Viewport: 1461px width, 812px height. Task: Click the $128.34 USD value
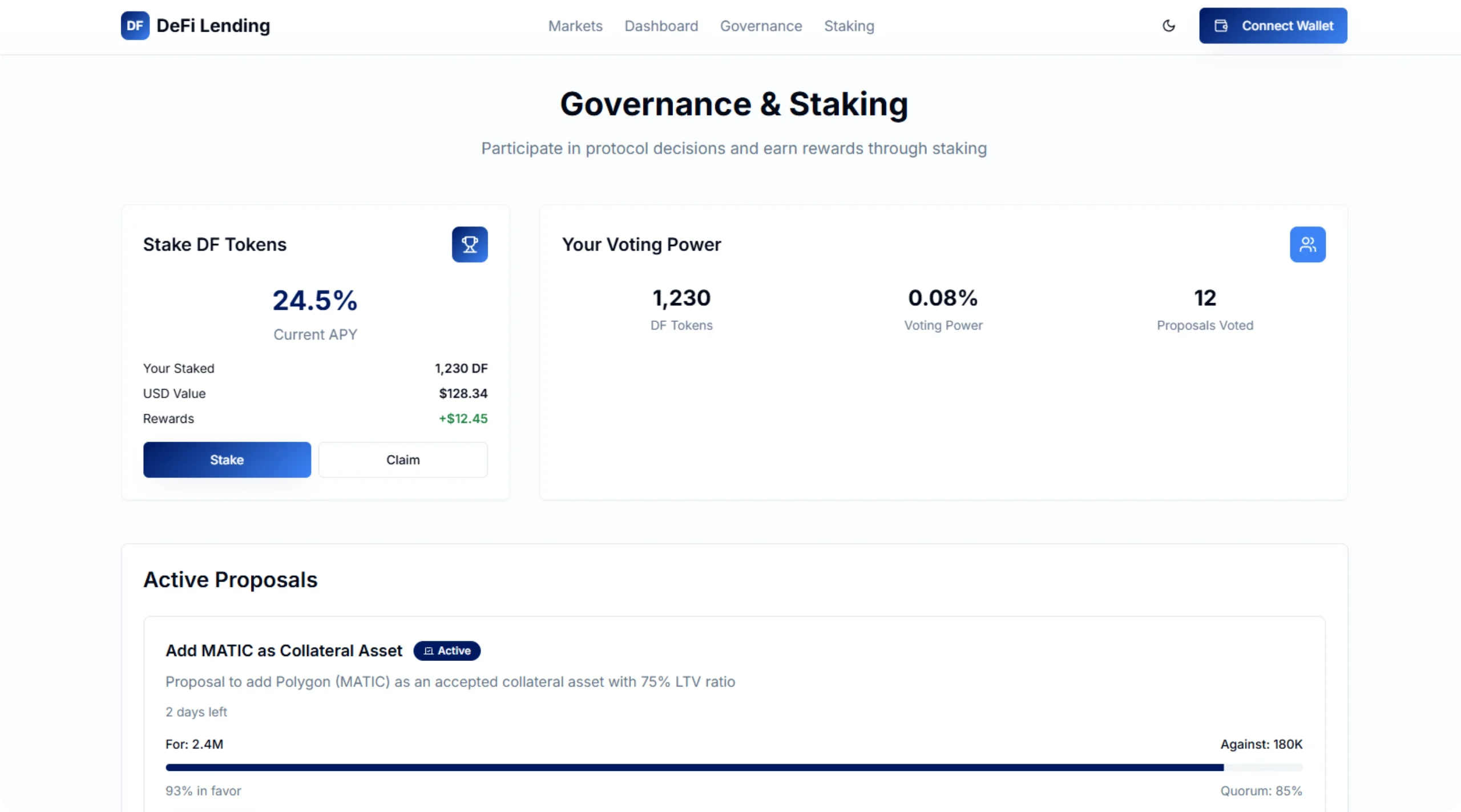pyautogui.click(x=463, y=393)
